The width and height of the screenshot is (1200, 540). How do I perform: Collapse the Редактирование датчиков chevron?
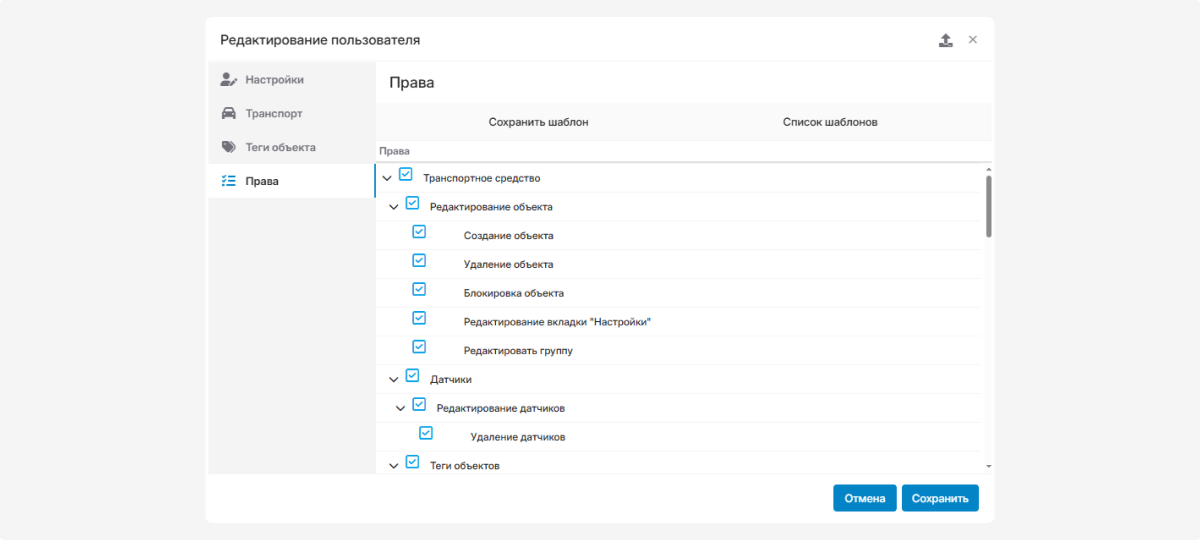pyautogui.click(x=400, y=408)
